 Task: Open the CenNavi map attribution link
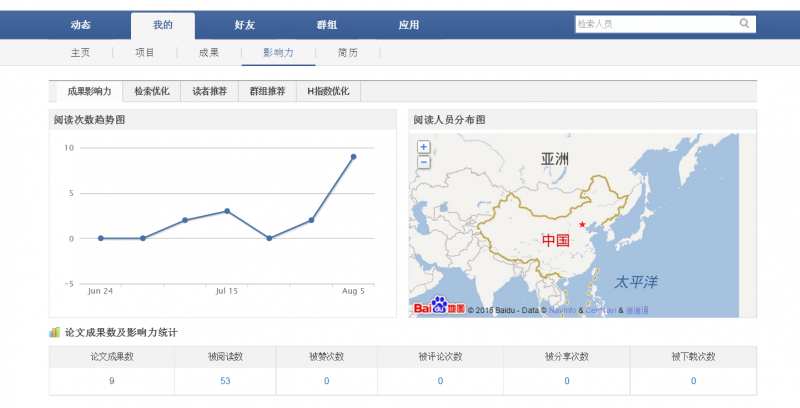coord(601,310)
